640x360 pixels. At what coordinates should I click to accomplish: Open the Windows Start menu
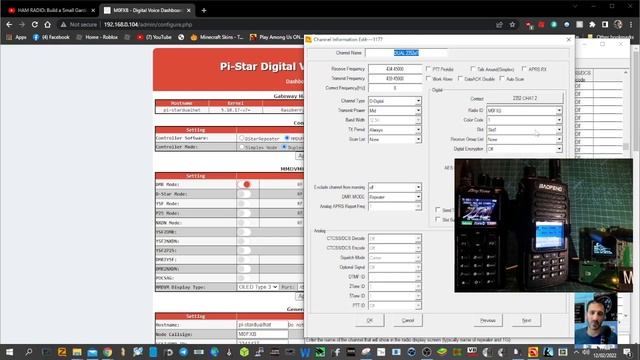pyautogui.click(x=9, y=352)
